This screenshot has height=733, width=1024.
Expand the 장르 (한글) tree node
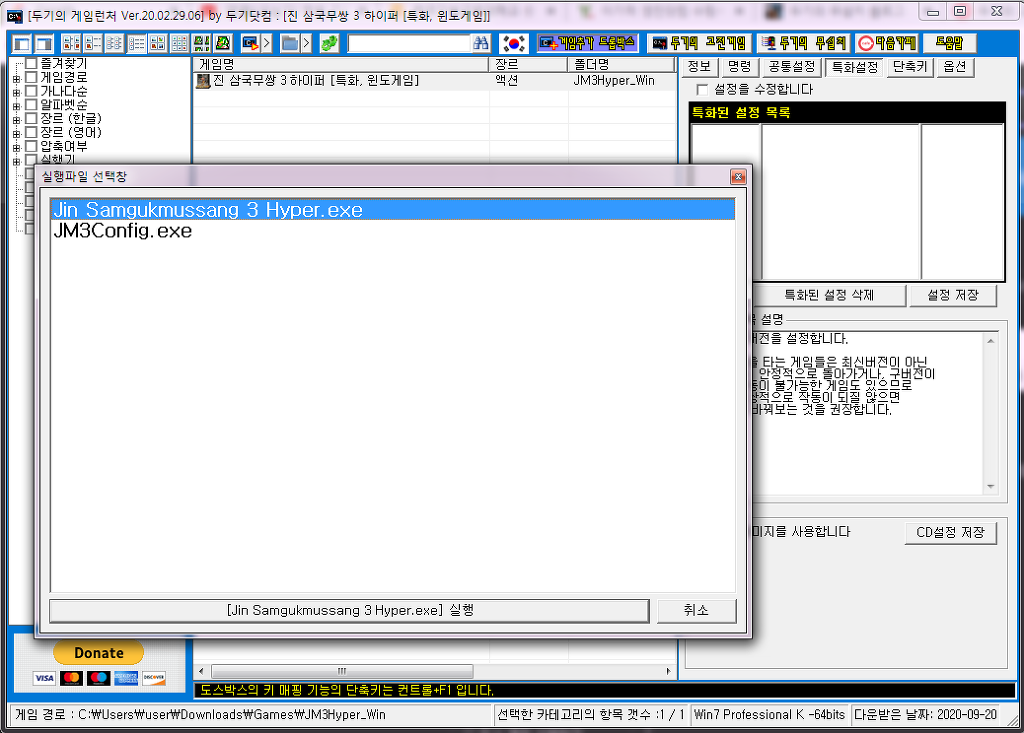(16, 120)
